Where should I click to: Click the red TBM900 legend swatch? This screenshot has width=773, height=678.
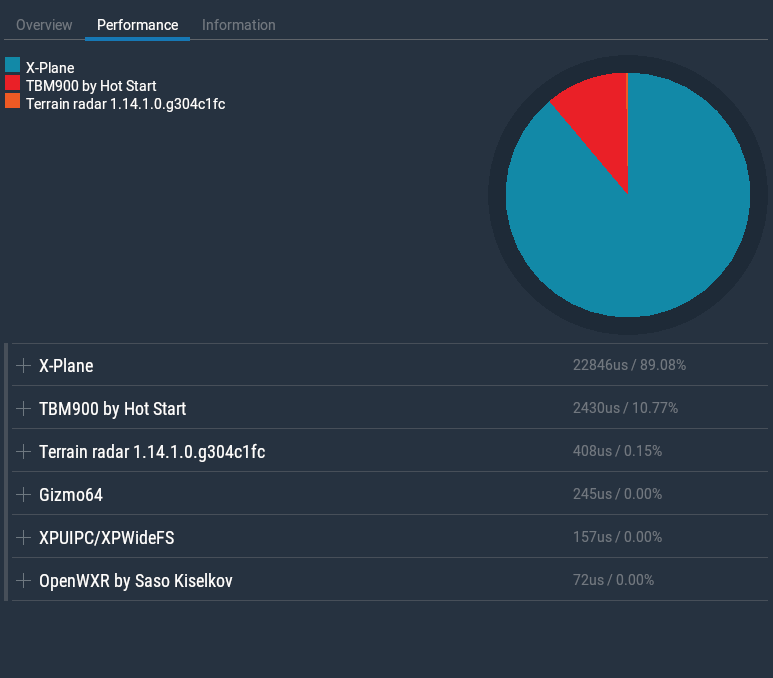[13, 85]
